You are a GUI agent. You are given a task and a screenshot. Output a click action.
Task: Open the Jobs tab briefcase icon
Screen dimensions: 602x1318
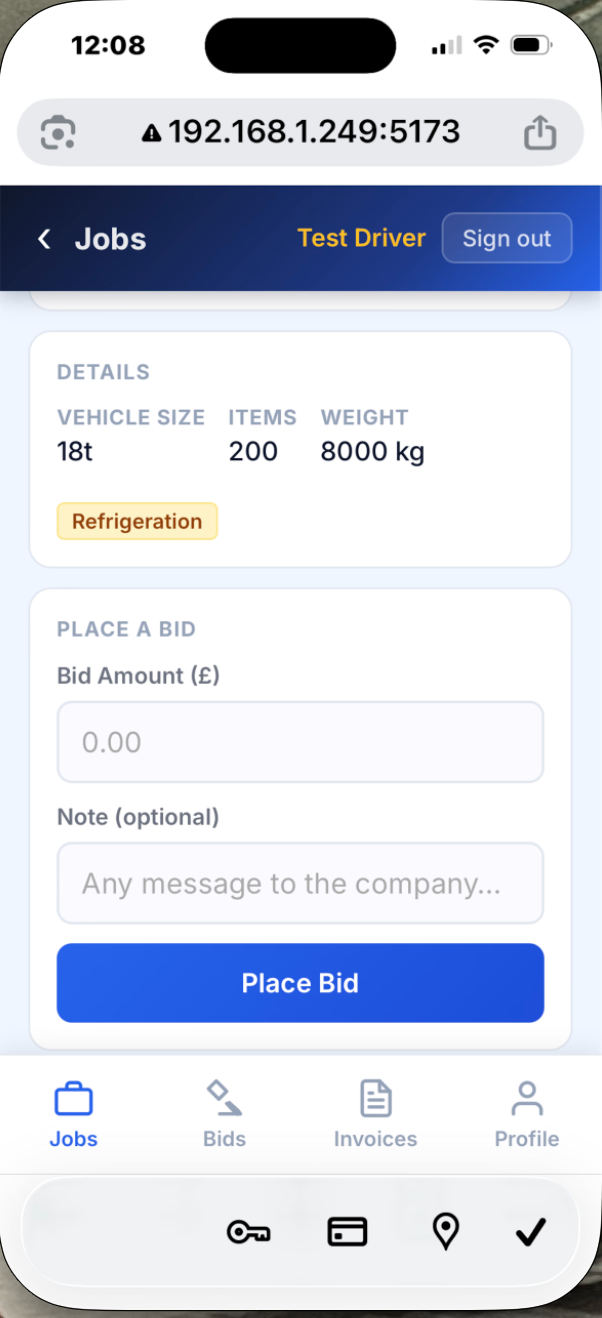(73, 1100)
